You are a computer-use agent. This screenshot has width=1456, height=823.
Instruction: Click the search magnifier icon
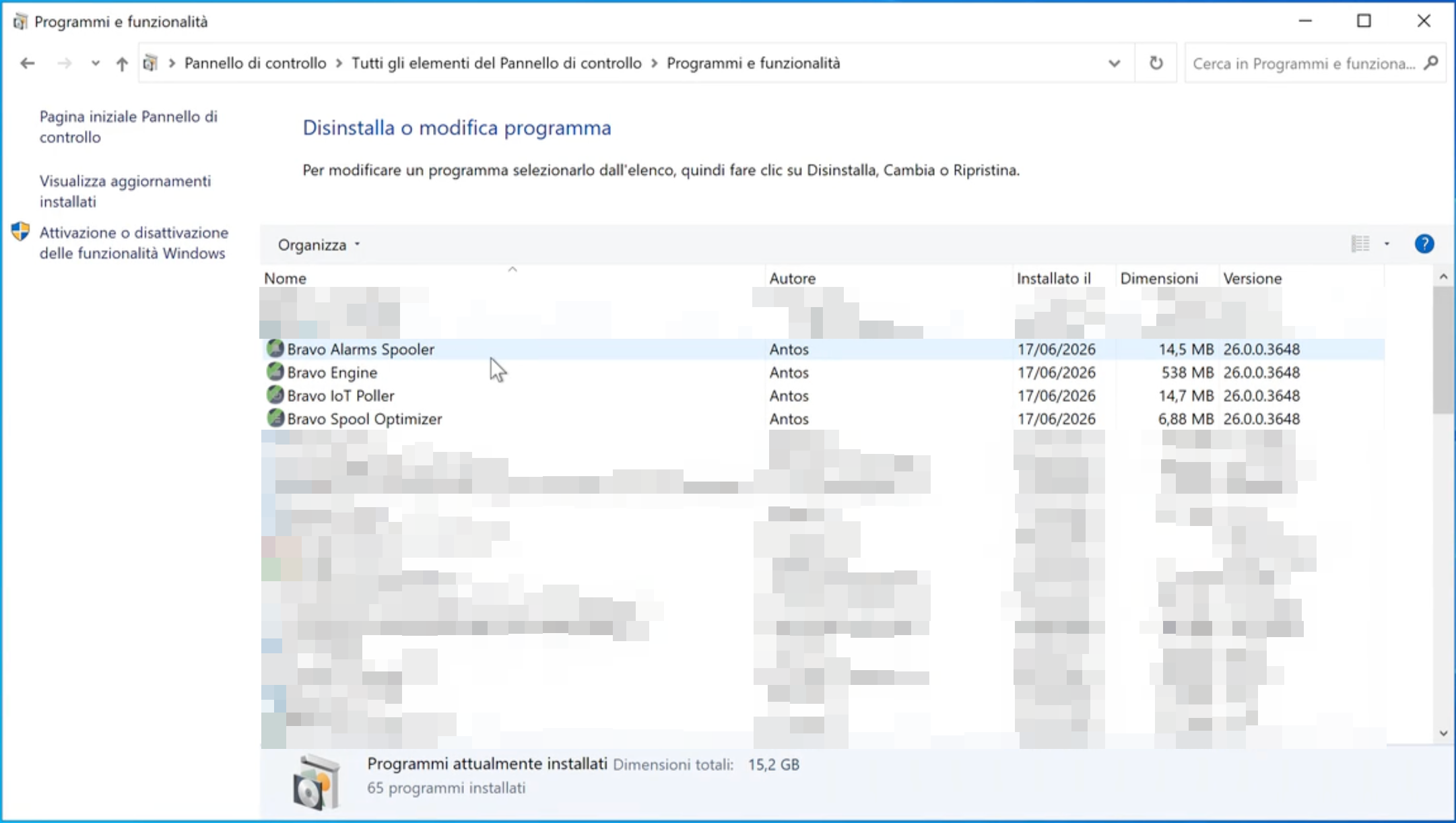click(1431, 63)
